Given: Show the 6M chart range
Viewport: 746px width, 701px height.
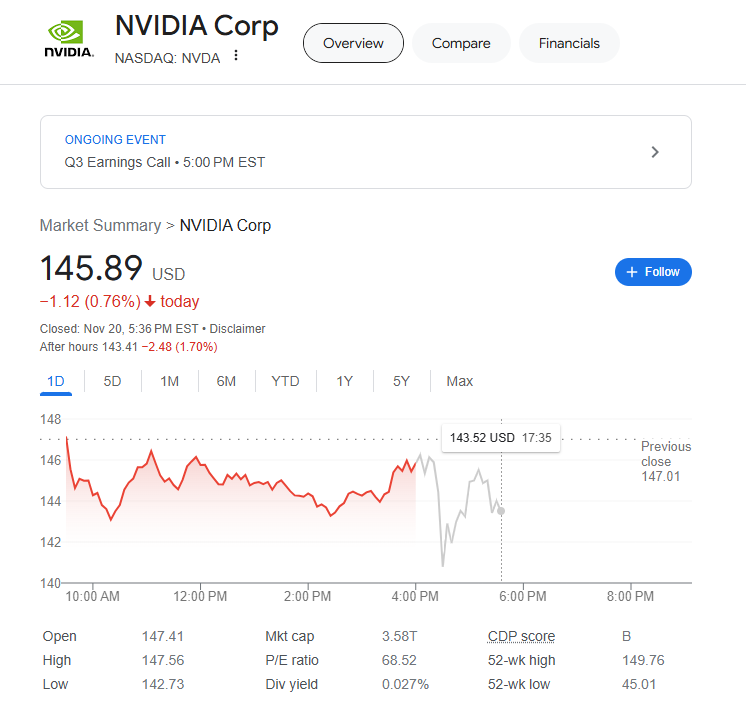Looking at the screenshot, I should 226,381.
